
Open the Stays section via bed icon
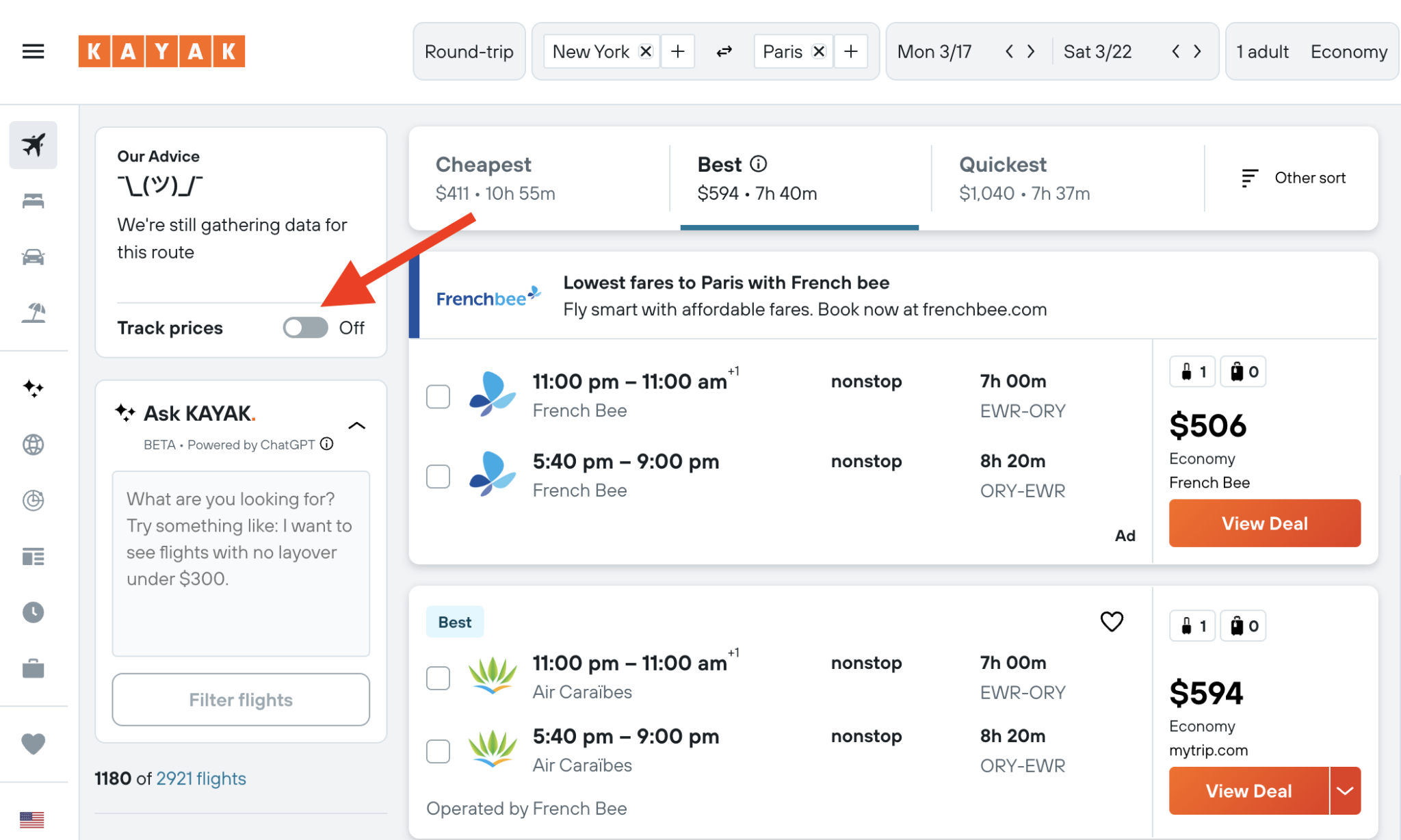tap(32, 200)
